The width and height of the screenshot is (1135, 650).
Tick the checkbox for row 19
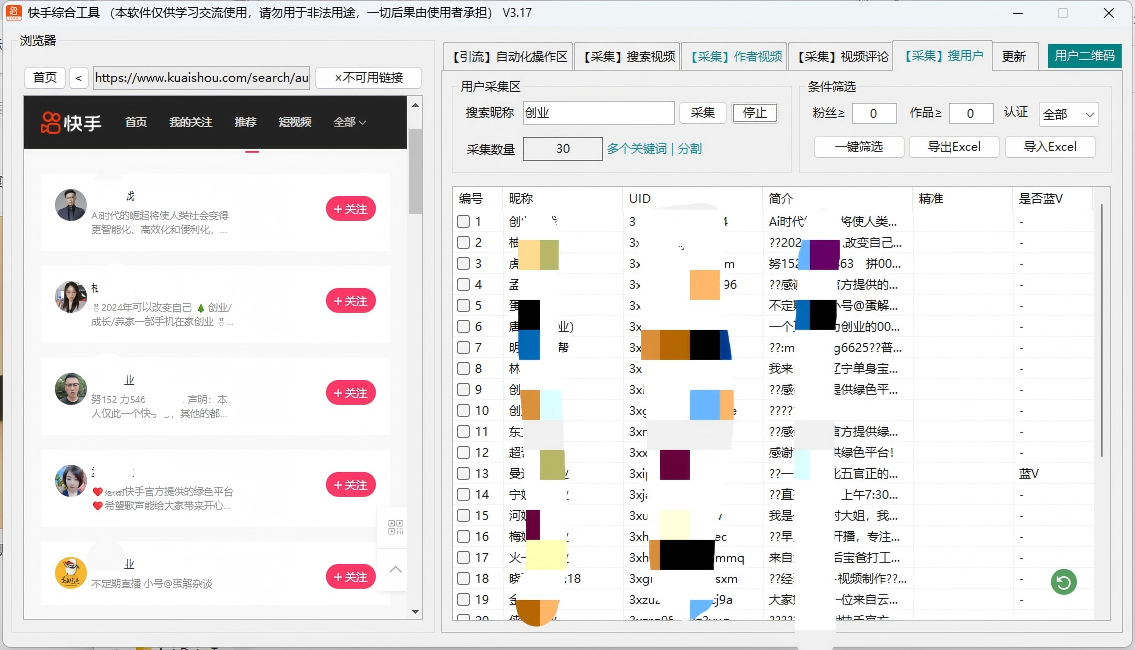click(x=463, y=599)
